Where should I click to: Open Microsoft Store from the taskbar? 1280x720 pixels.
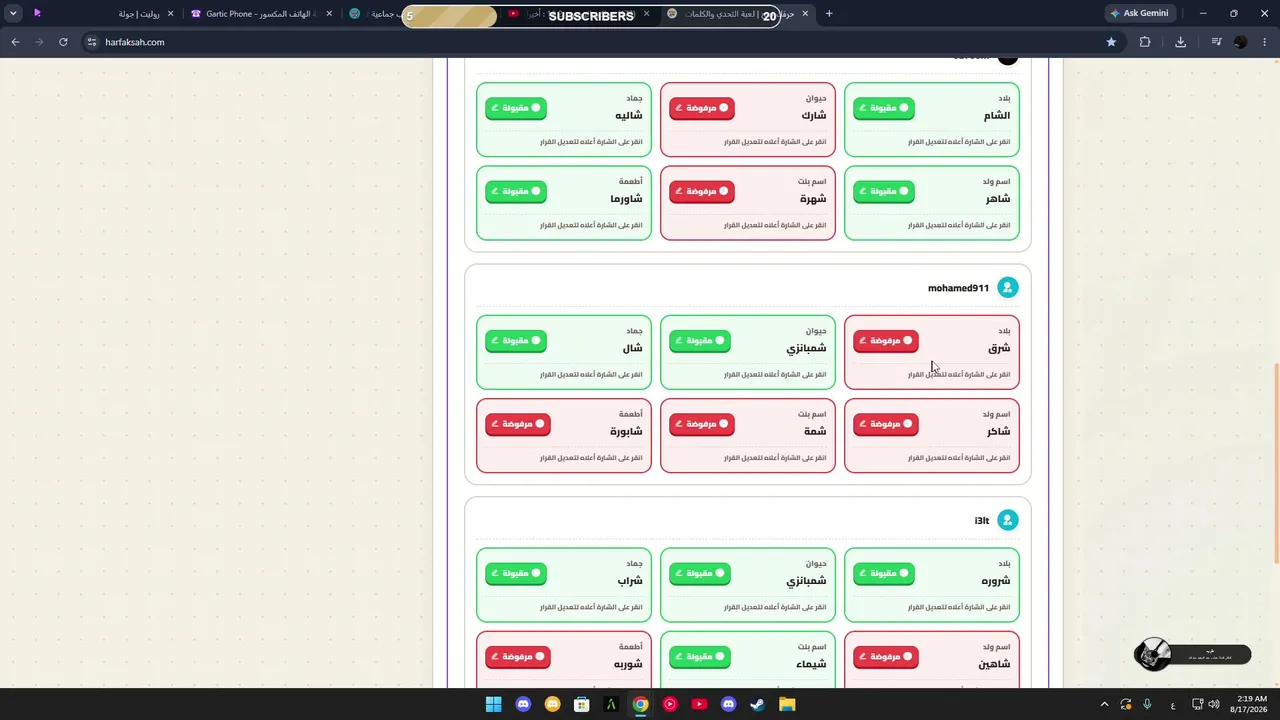pyautogui.click(x=581, y=704)
